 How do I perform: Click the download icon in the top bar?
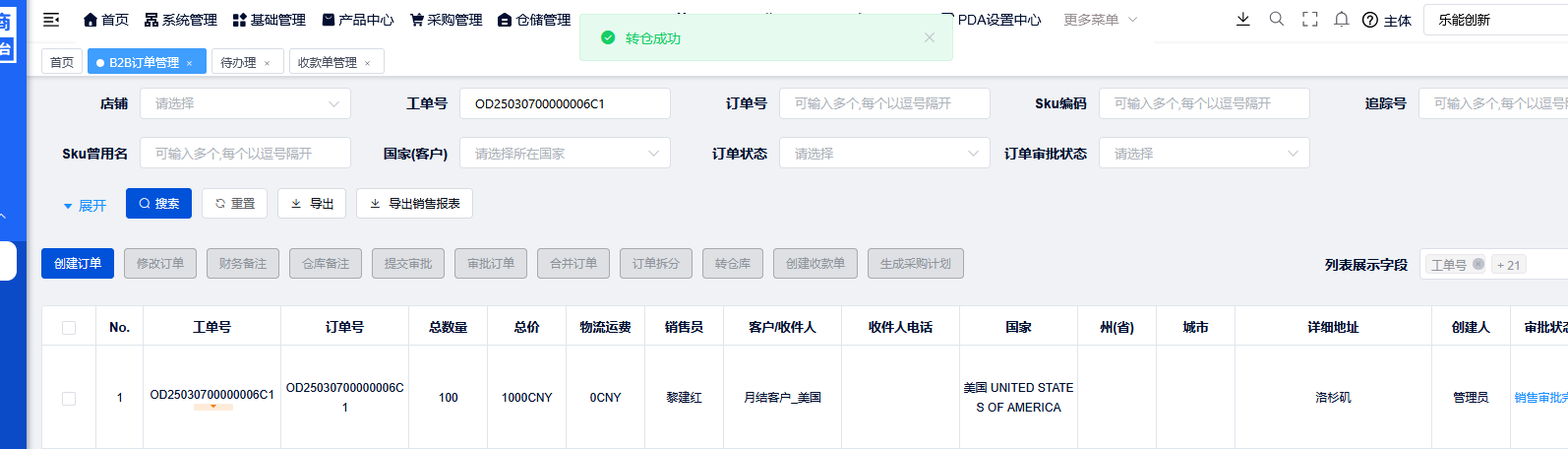coord(1243,19)
